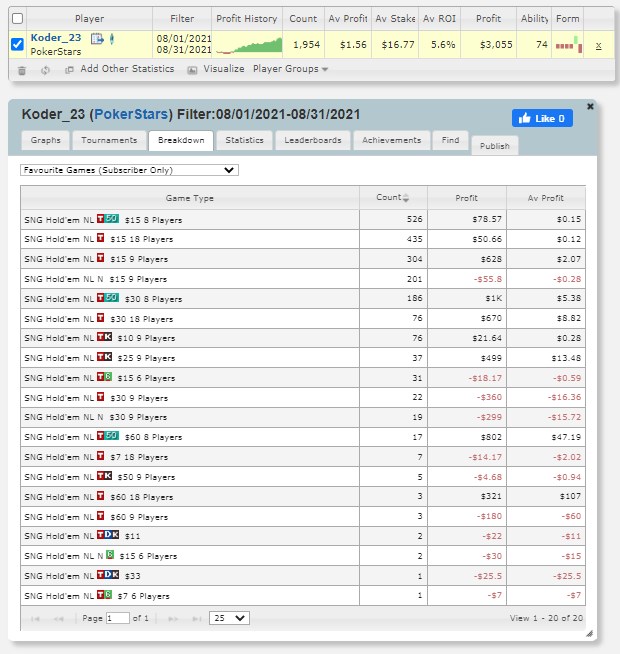This screenshot has width=620, height=654.
Task: Open the Publish tab
Action: (x=495, y=146)
